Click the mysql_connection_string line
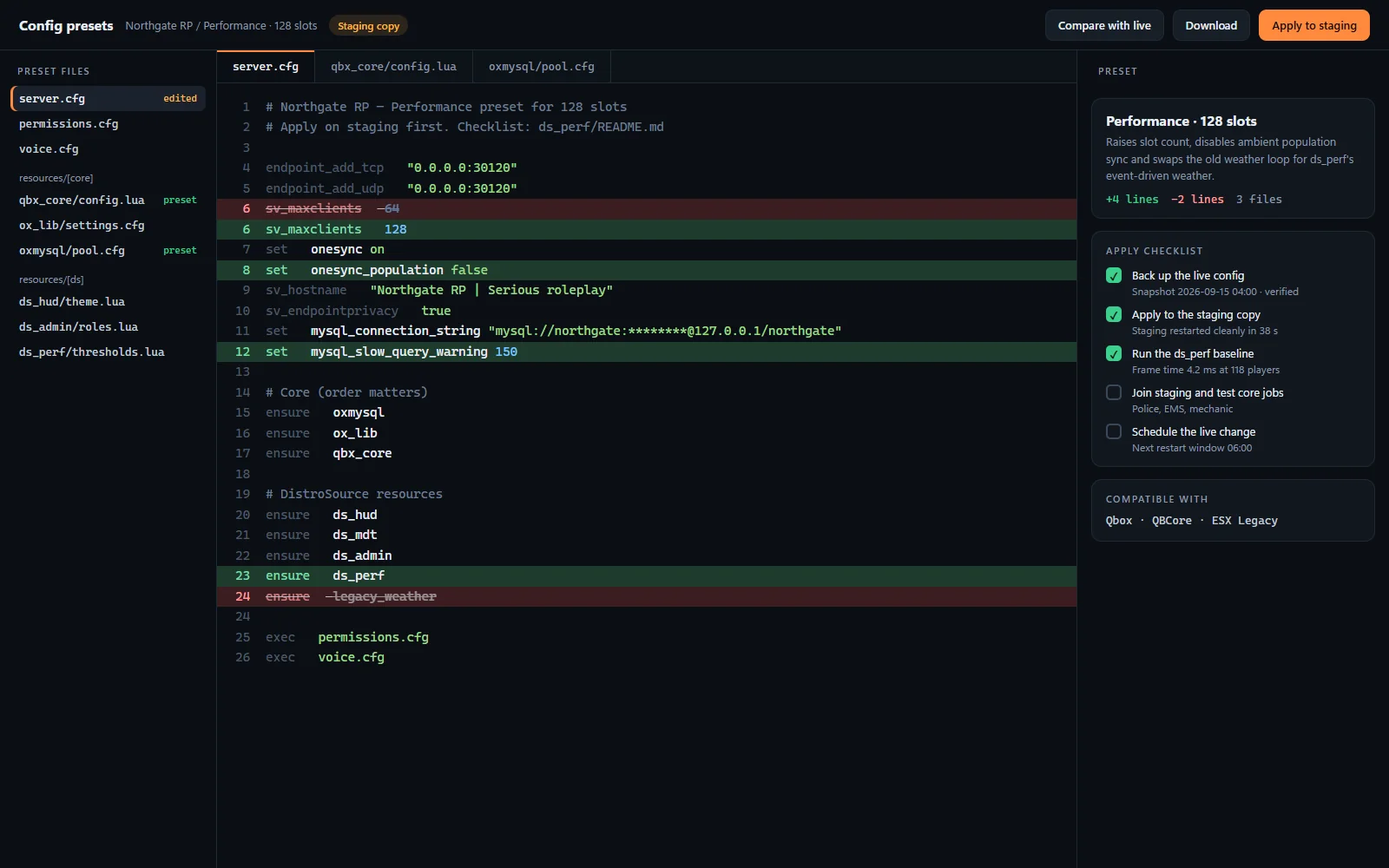The height and width of the screenshot is (868, 1389). [647, 331]
